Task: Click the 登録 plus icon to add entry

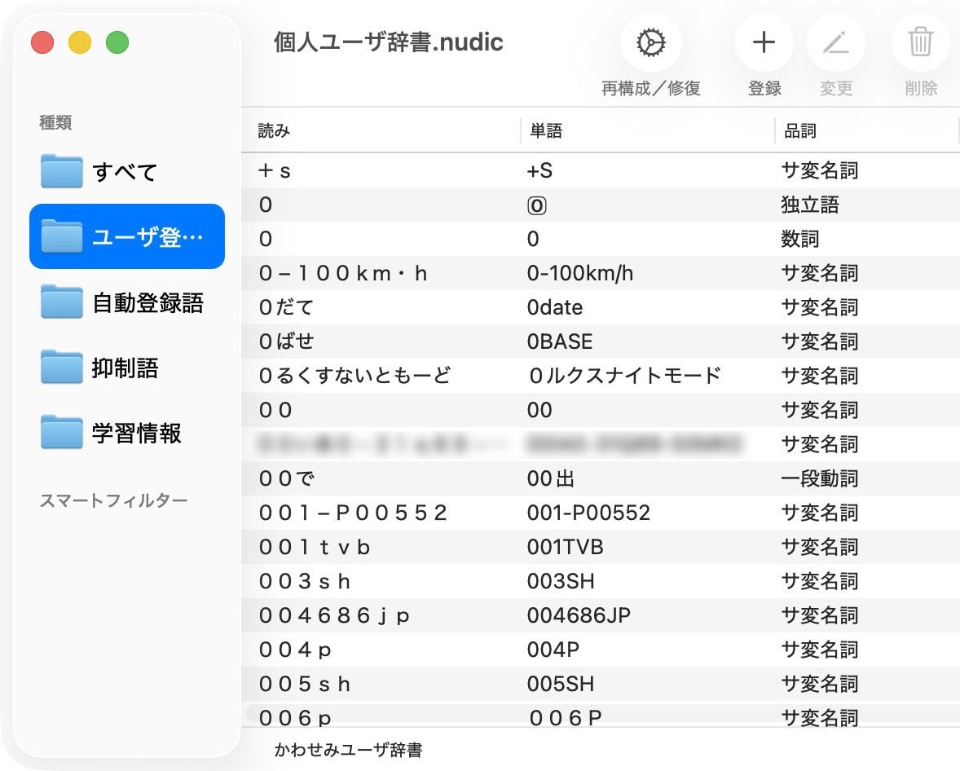Action: pyautogui.click(x=764, y=43)
